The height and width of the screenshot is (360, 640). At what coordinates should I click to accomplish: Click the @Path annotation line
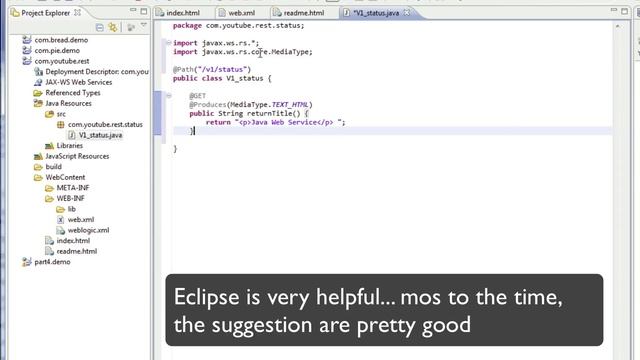pos(212,69)
